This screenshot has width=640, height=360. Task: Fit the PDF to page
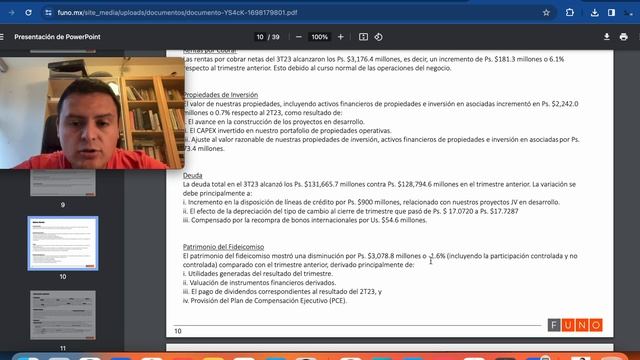point(363,37)
